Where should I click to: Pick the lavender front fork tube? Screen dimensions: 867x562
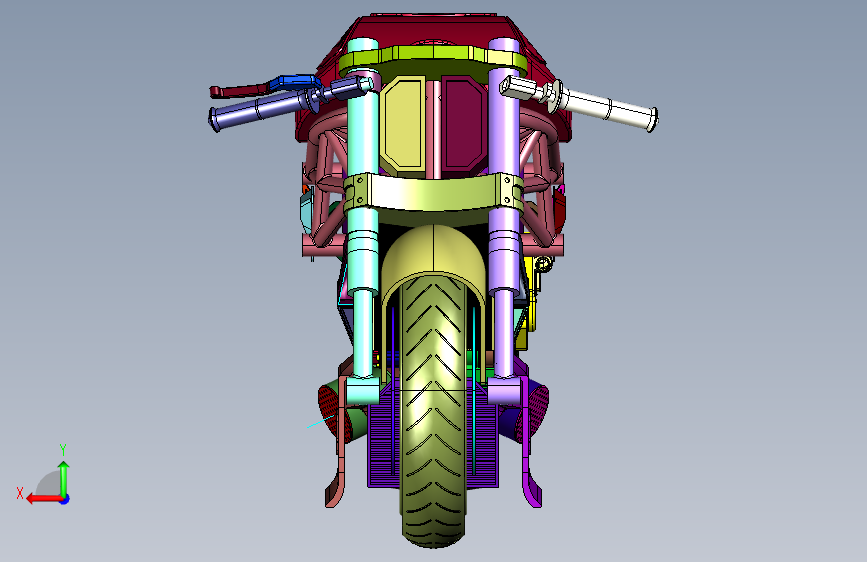504,221
